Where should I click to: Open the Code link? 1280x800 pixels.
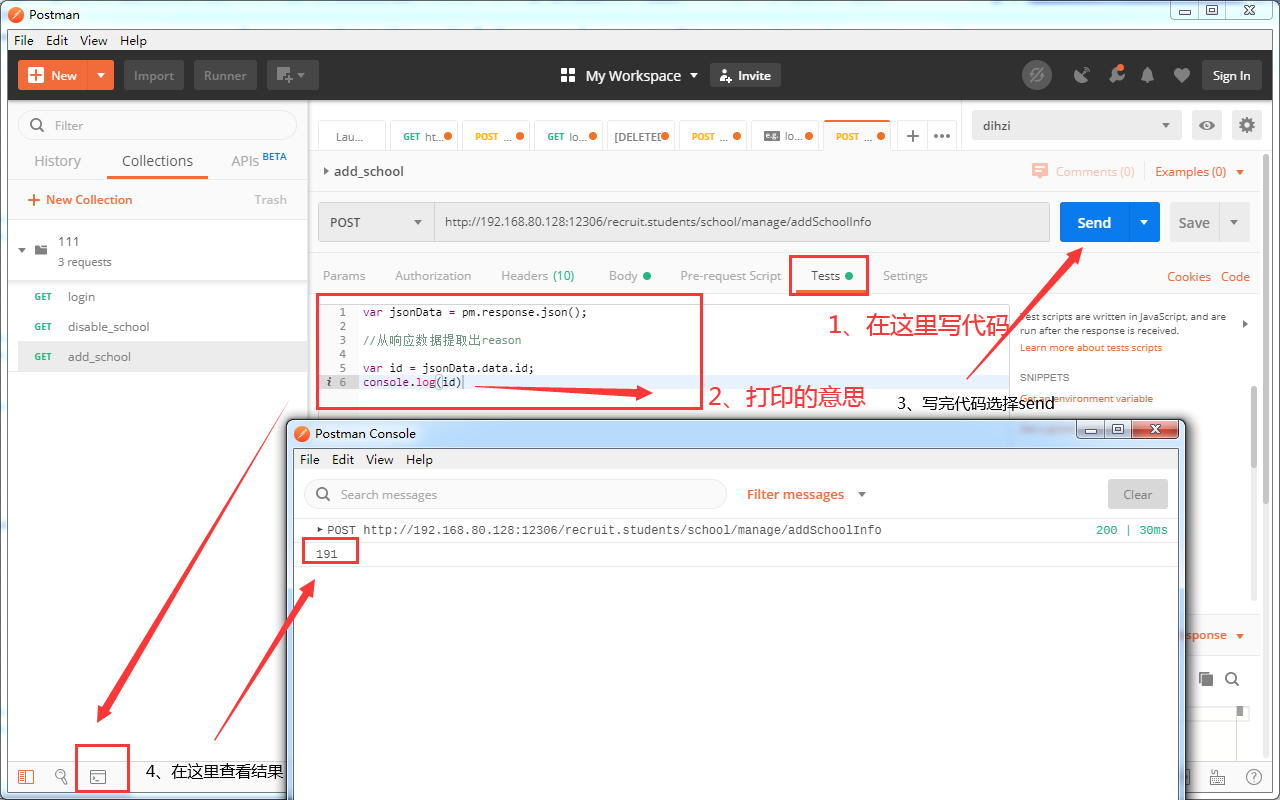[1235, 276]
